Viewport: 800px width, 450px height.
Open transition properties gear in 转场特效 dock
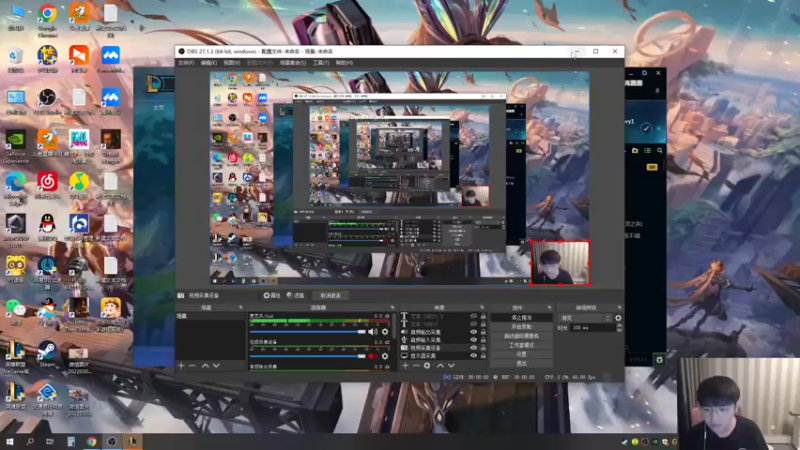(618, 318)
